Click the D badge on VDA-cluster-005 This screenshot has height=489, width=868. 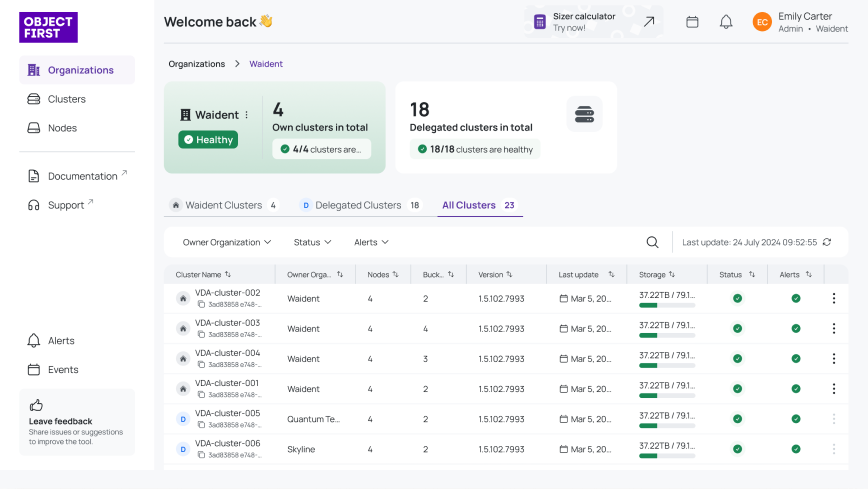tap(183, 419)
